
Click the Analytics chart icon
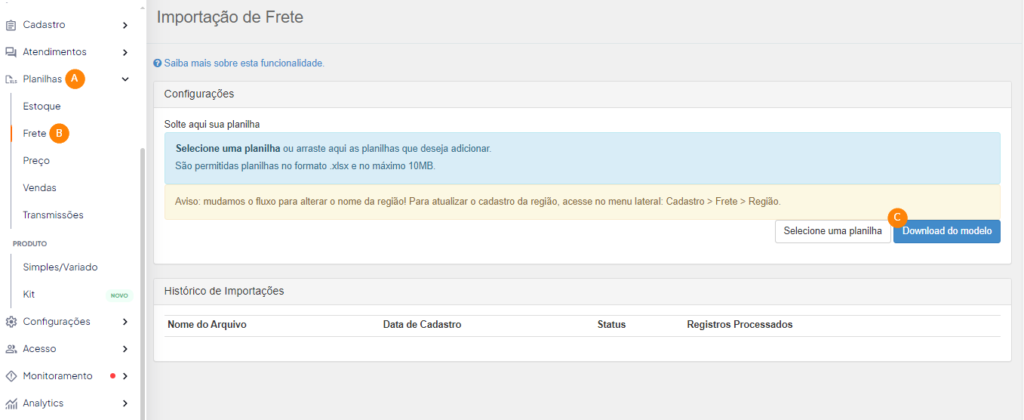11,403
